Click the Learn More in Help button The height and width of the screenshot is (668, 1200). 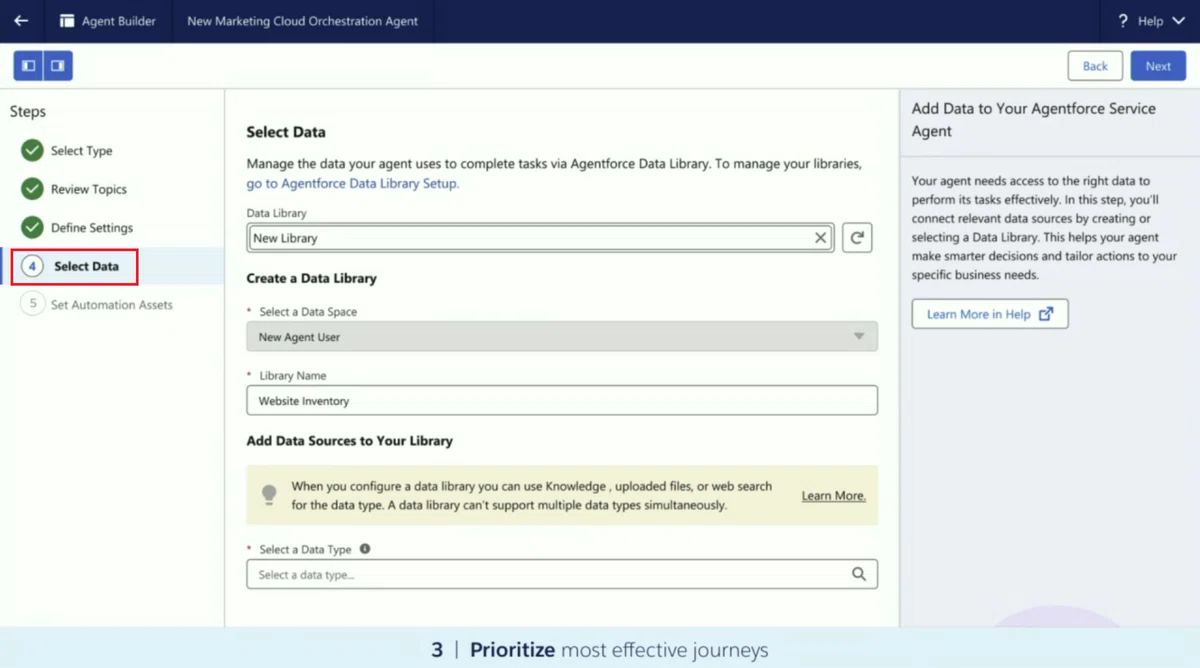coord(990,314)
